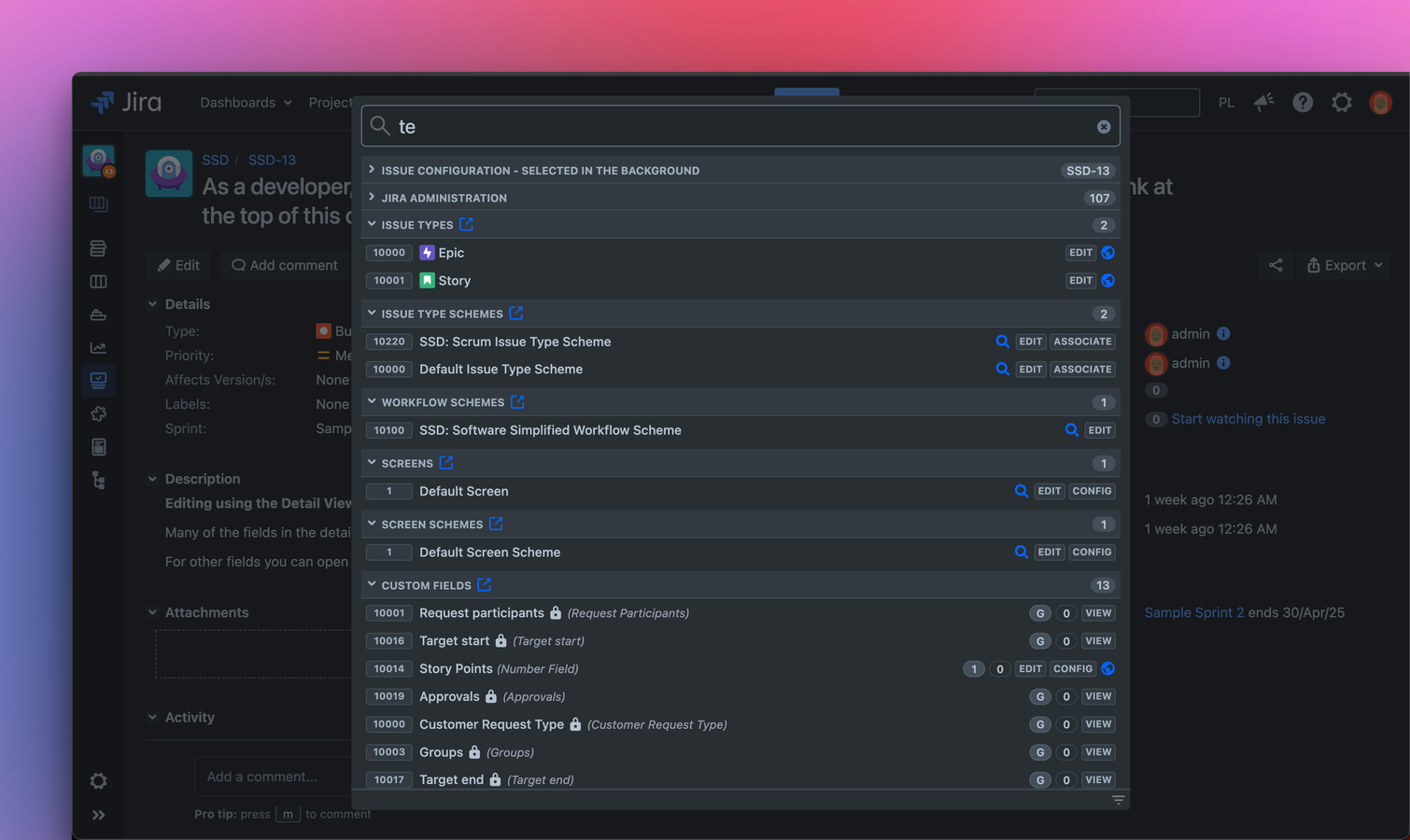Collapse the Workflow Schemes section
Viewport: 1410px width, 840px height.
click(372, 401)
